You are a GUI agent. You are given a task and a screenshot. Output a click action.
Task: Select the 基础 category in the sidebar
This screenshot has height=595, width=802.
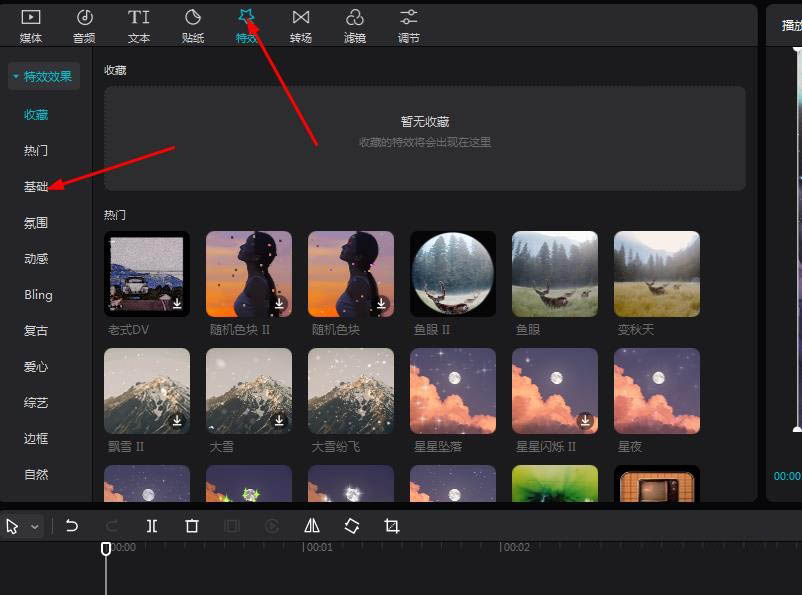click(36, 186)
